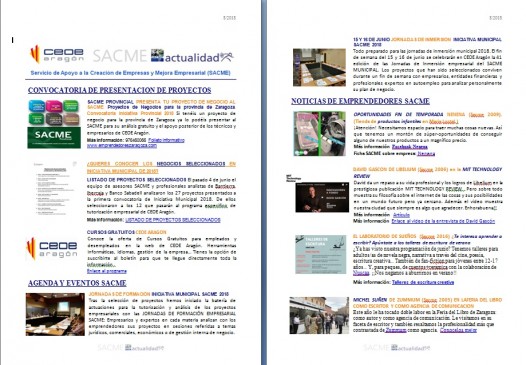Click the Feria del Libro street photo
Screen dimensions: 526x365
(x=319, y=315)
